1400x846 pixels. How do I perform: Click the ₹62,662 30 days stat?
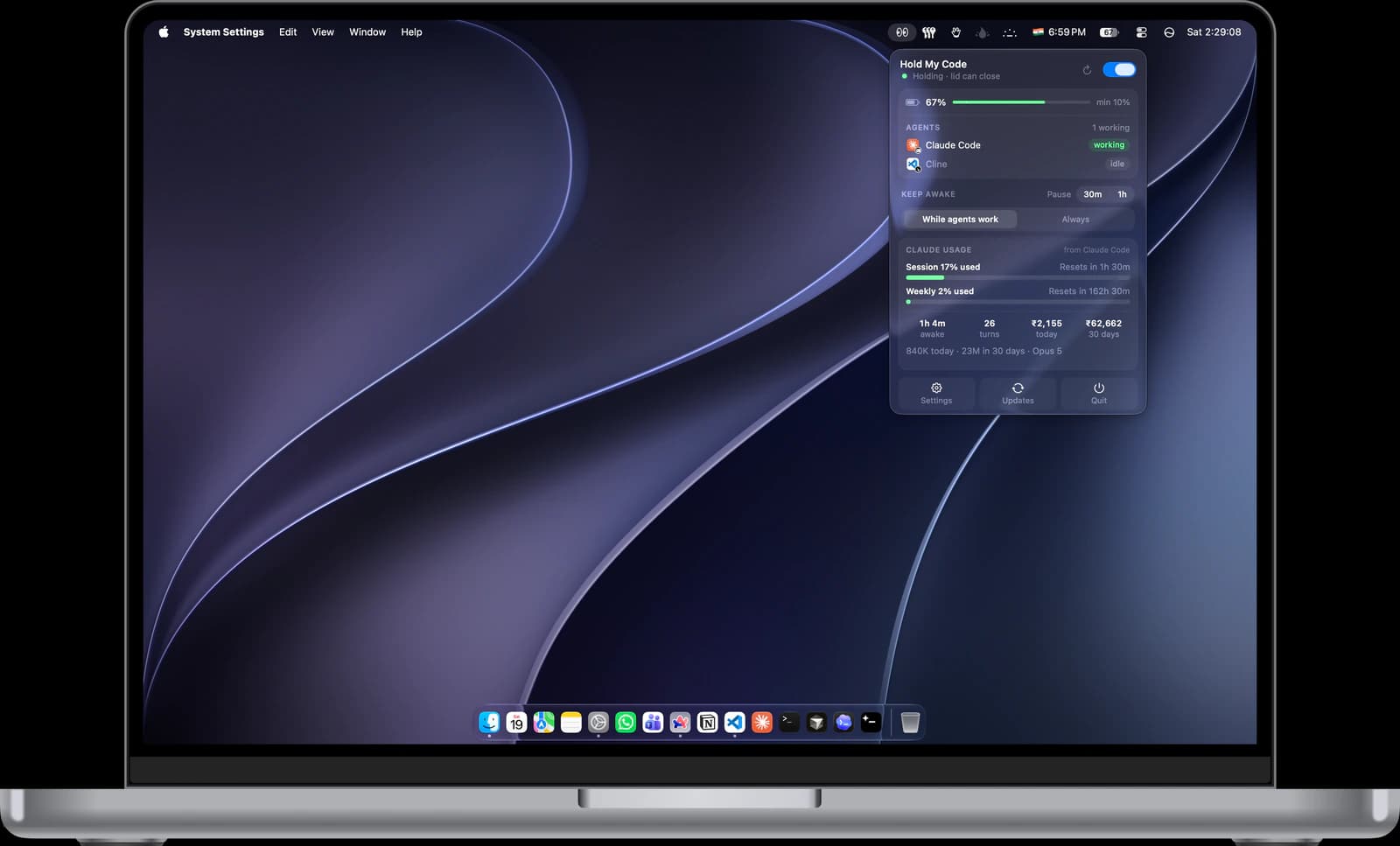click(x=1103, y=328)
